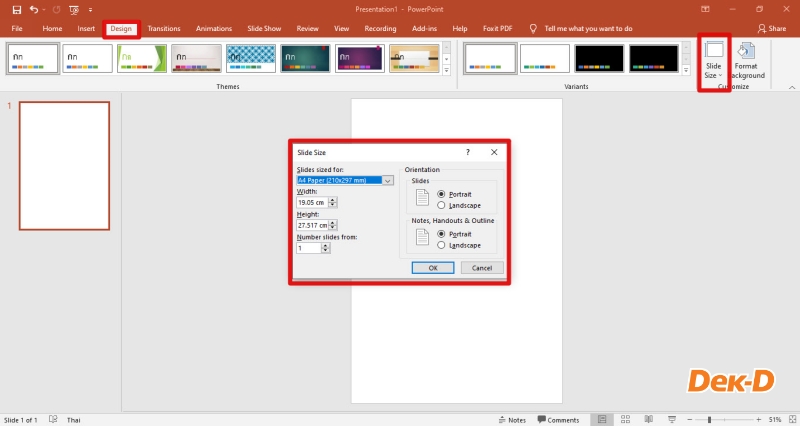Switch to the Insert tab
This screenshot has width=800, height=426.
point(86,29)
